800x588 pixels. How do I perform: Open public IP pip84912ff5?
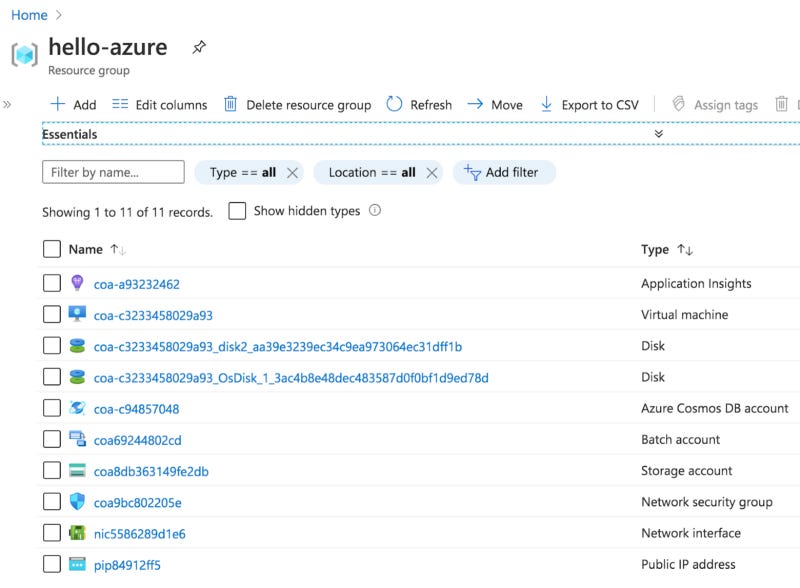tap(127, 565)
